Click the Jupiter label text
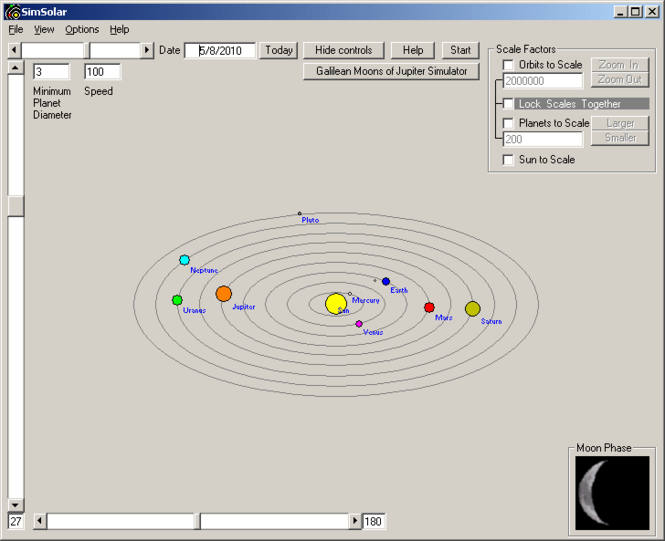 [244, 307]
